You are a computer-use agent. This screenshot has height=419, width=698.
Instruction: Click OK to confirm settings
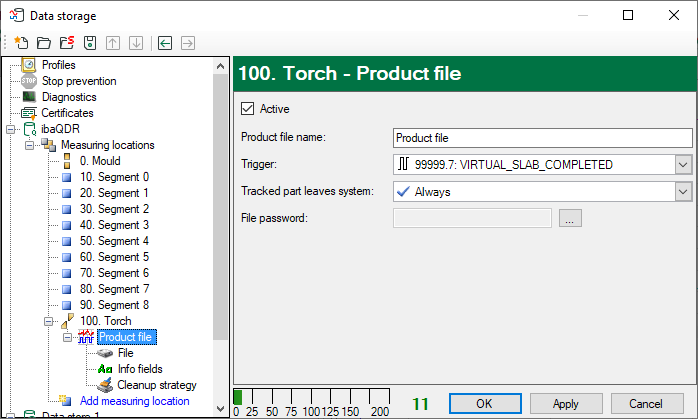pos(485,403)
